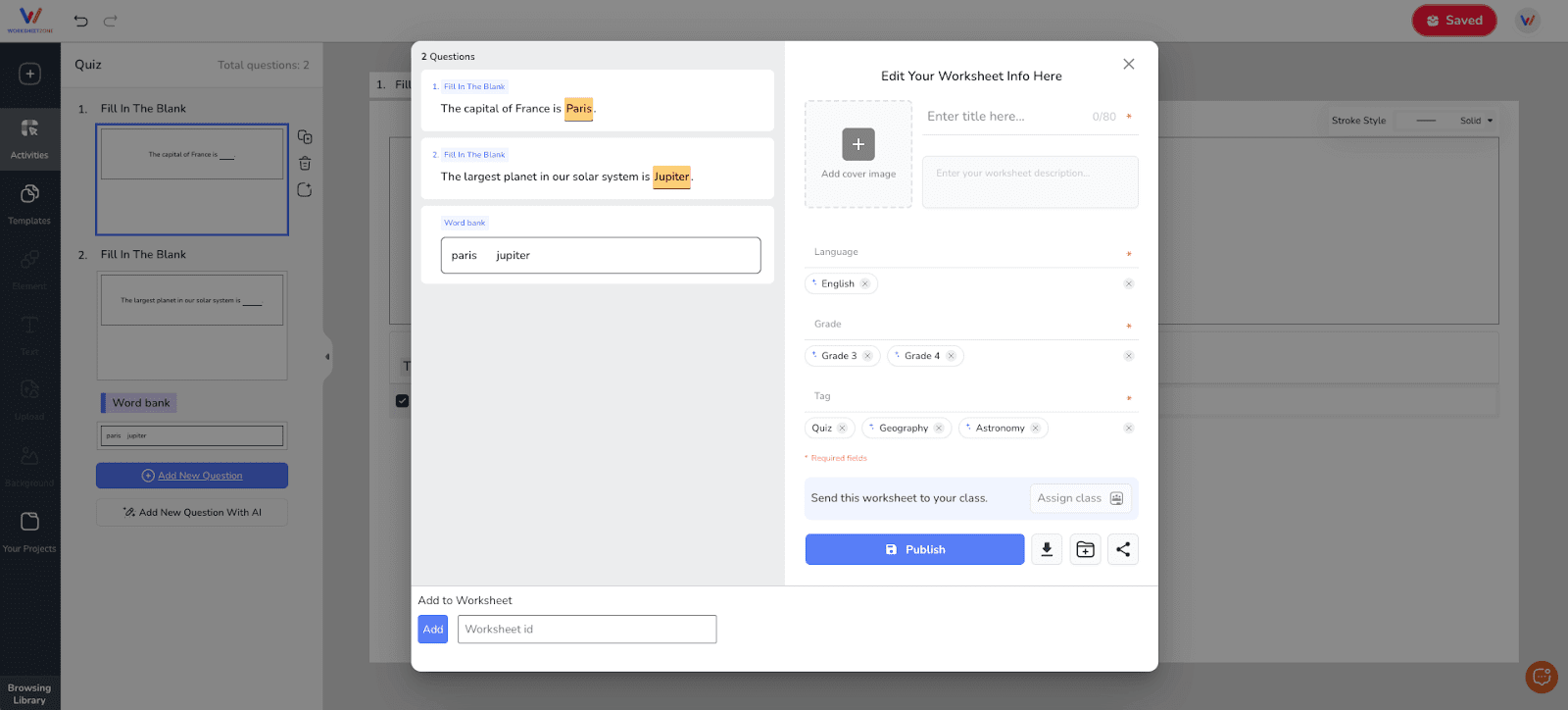The image size is (1568, 710).
Task: Open the Stroke Style Solid dropdown
Action: (x=1476, y=121)
